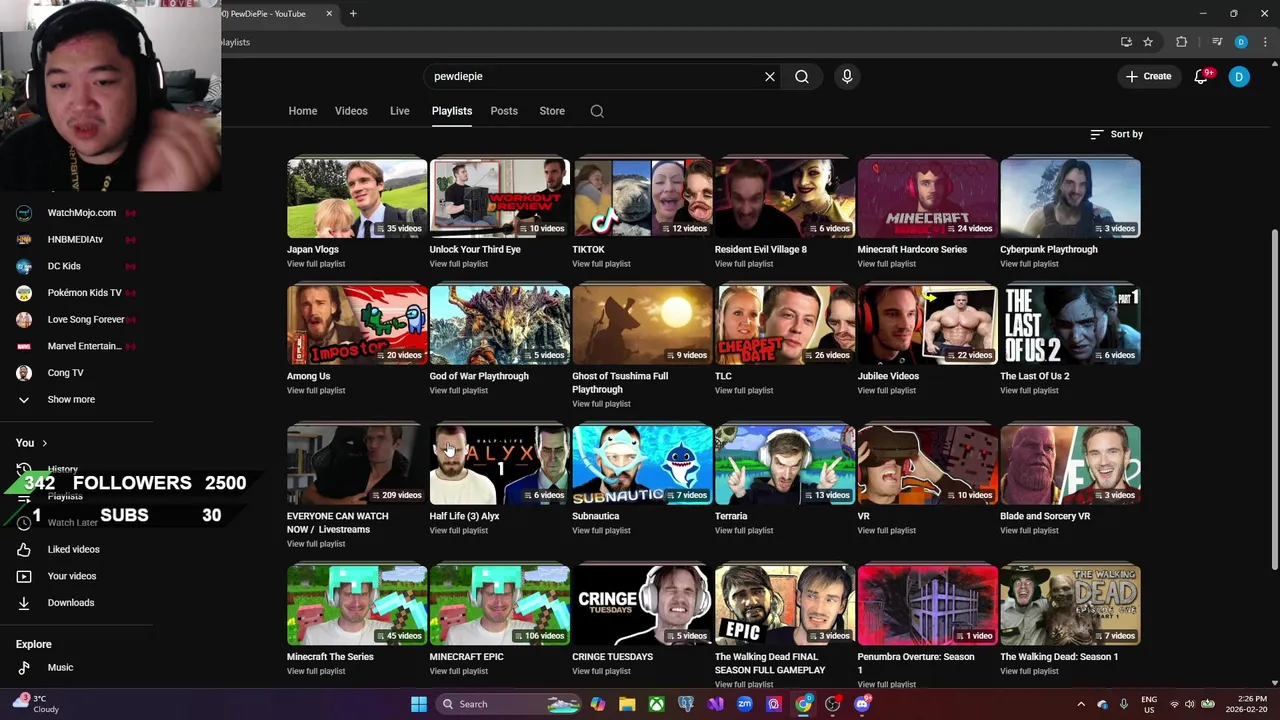Image resolution: width=1280 pixels, height=720 pixels.
Task: Open the account avatar menu
Action: coord(1239,76)
